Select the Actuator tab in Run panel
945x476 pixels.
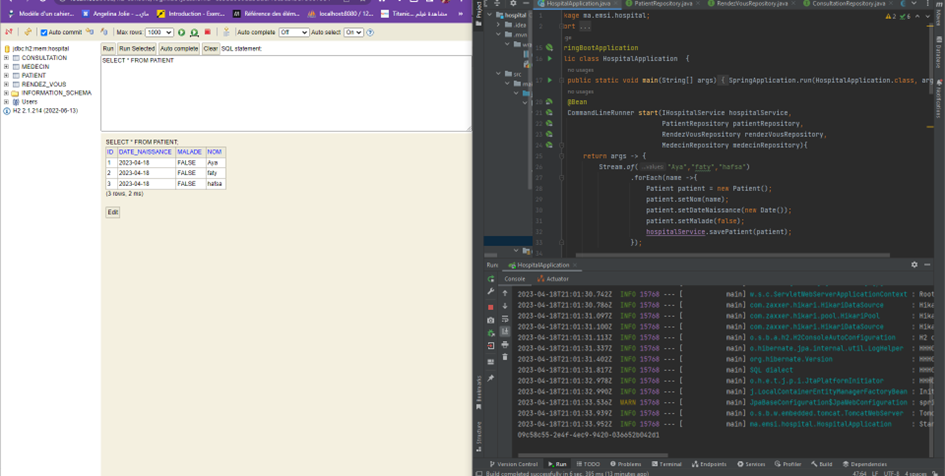pyautogui.click(x=553, y=279)
